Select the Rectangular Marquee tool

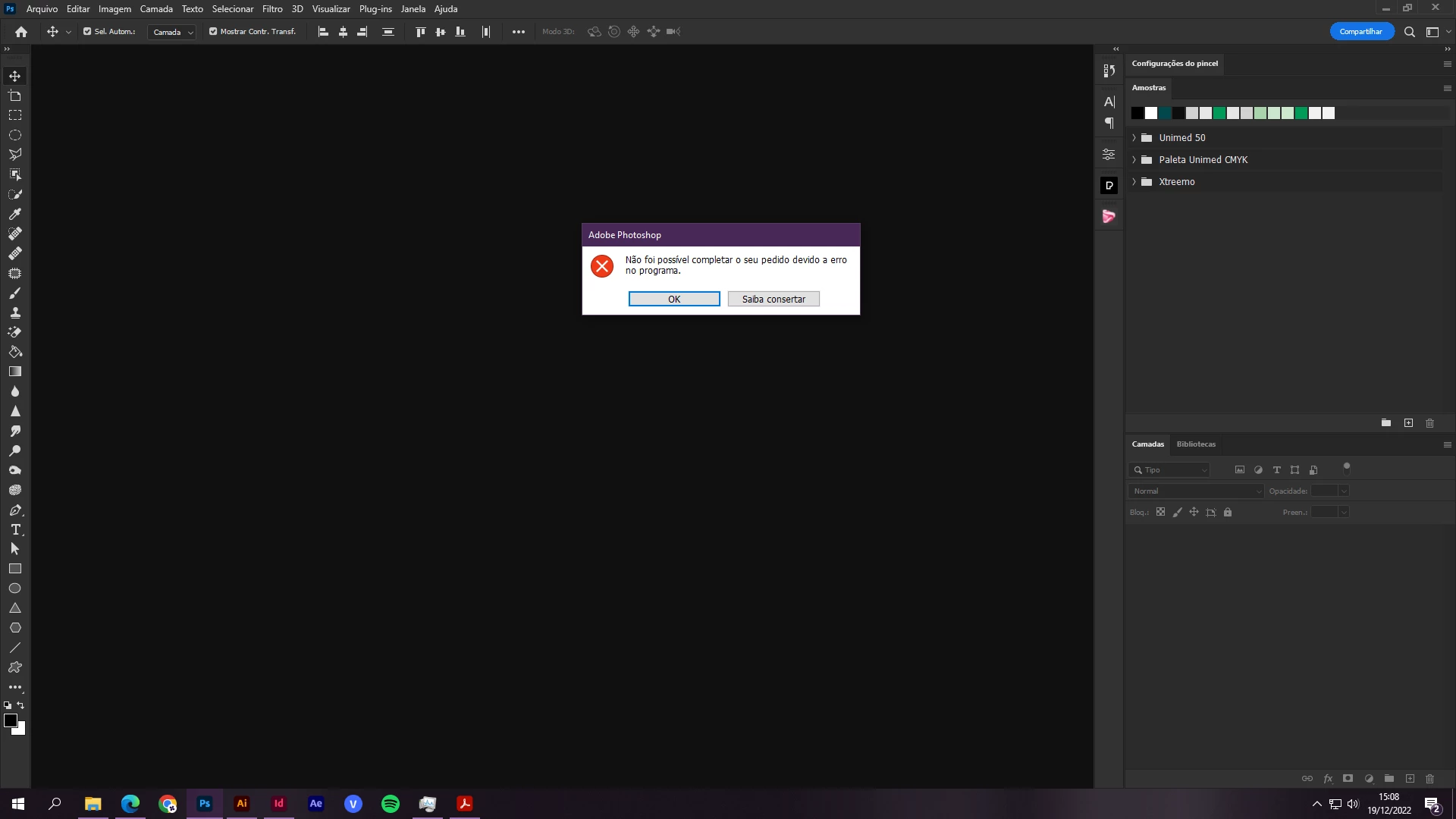pos(15,115)
